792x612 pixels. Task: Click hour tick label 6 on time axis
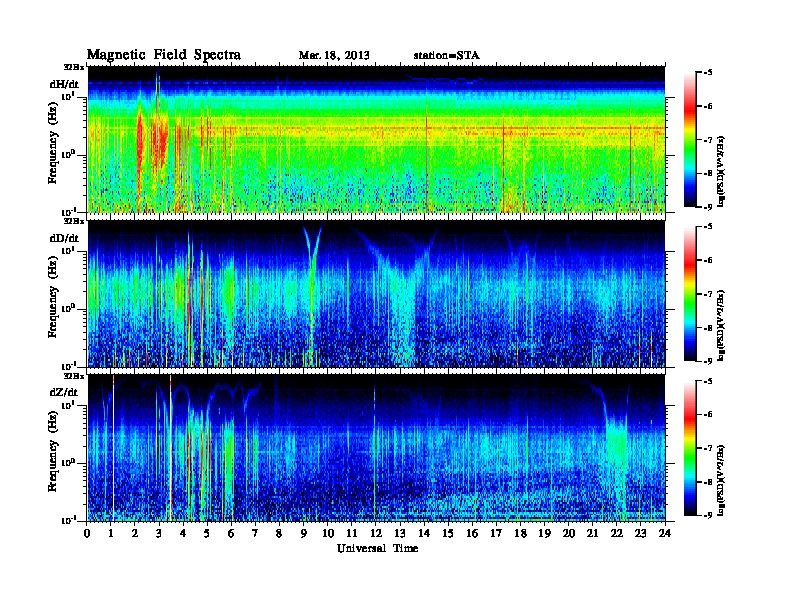[x=231, y=534]
